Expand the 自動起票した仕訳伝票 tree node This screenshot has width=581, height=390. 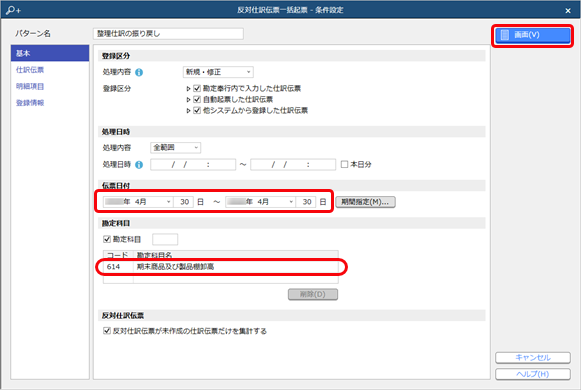coord(188,100)
